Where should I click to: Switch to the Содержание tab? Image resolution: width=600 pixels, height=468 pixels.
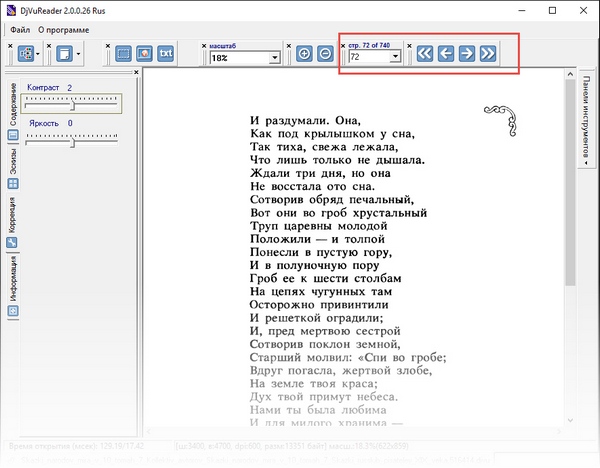[x=13, y=104]
